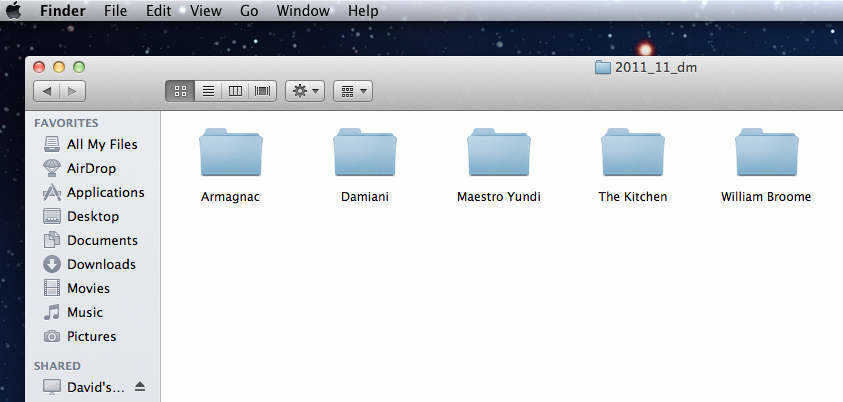
Task: Open the Help menu
Action: point(363,11)
